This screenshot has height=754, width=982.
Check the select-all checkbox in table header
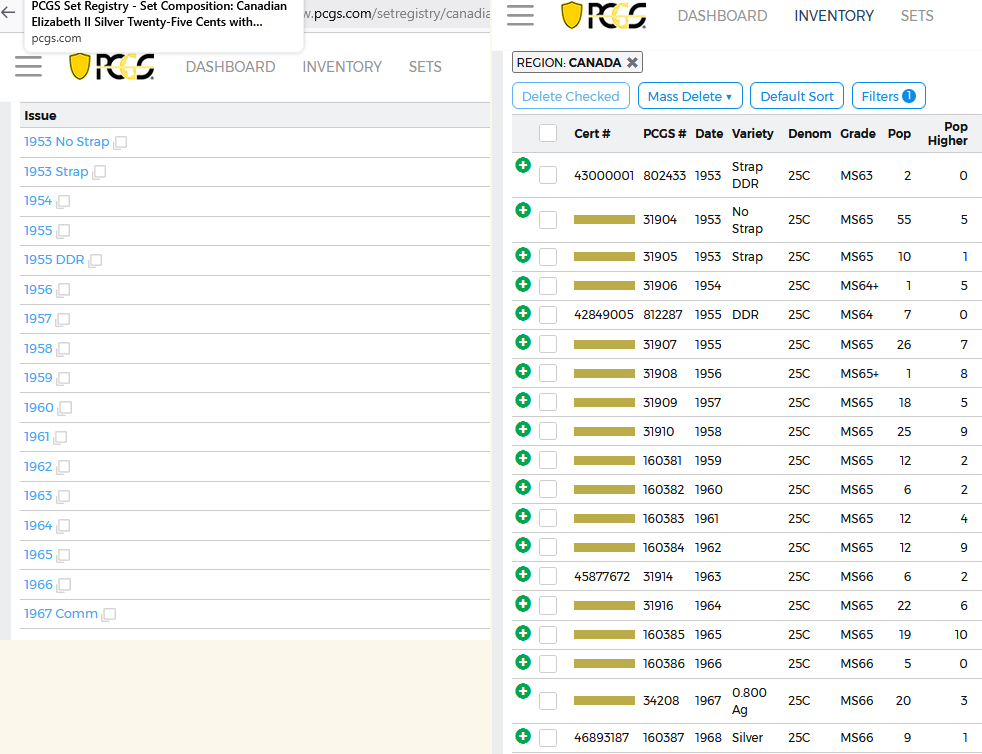pyautogui.click(x=548, y=133)
